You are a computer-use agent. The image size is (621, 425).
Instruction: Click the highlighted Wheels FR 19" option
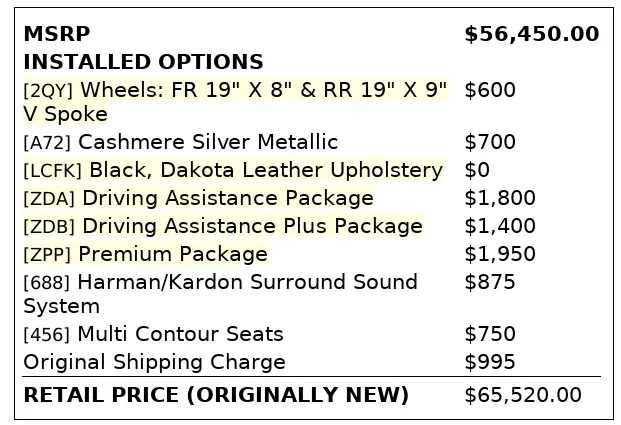coord(235,91)
